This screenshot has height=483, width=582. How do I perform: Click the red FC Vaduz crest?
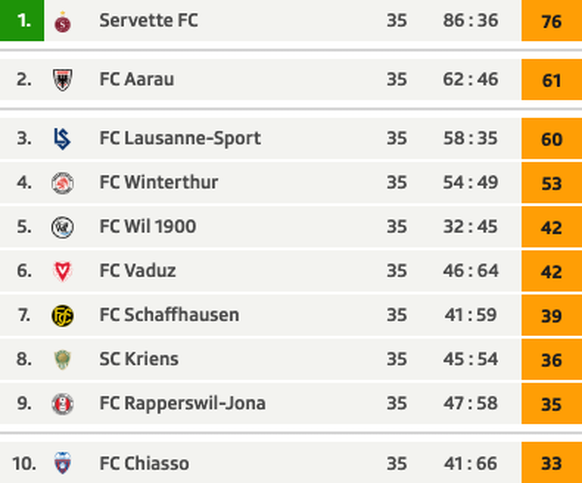(62, 271)
